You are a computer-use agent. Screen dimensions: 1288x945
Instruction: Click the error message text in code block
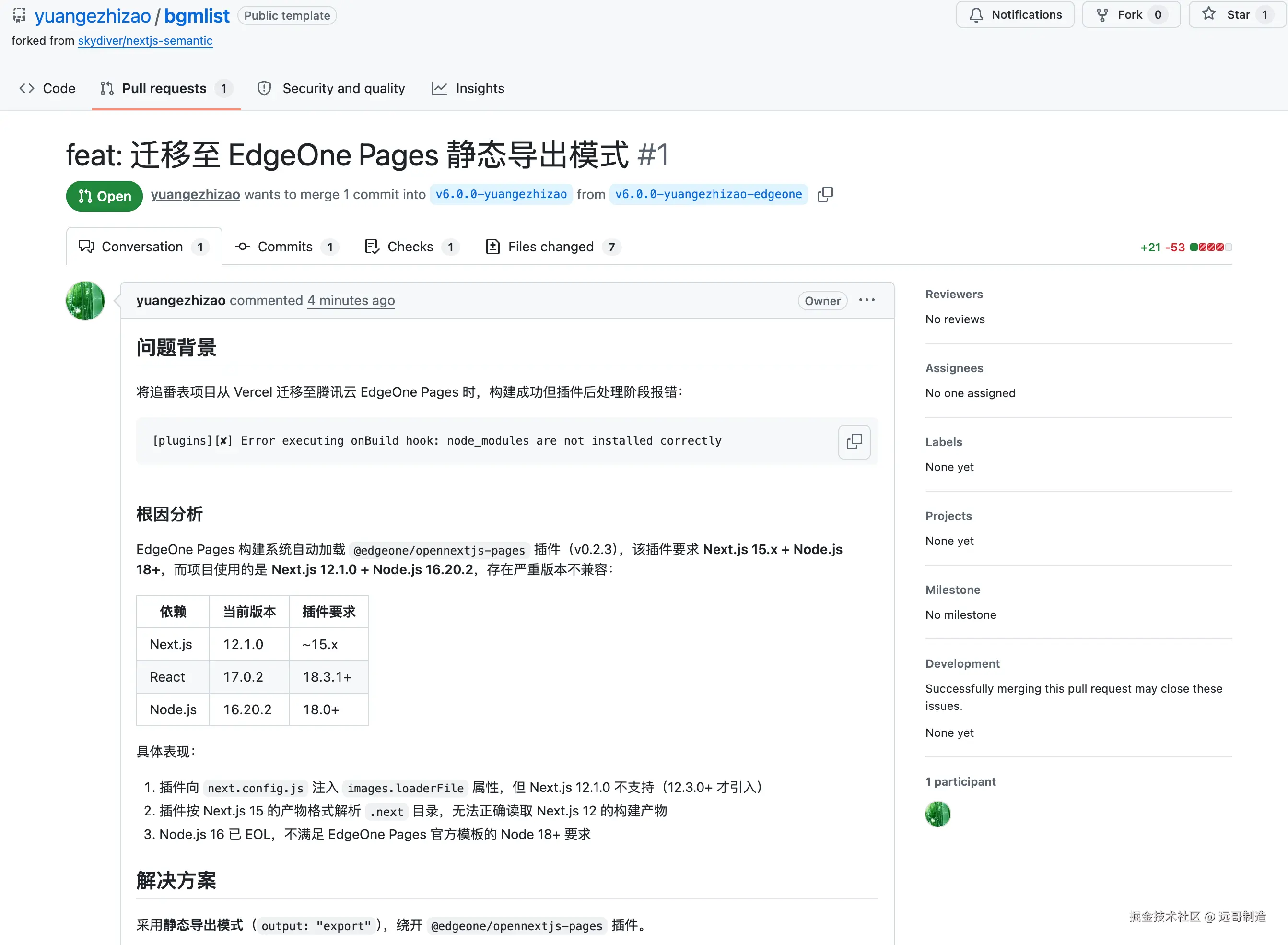coord(437,441)
